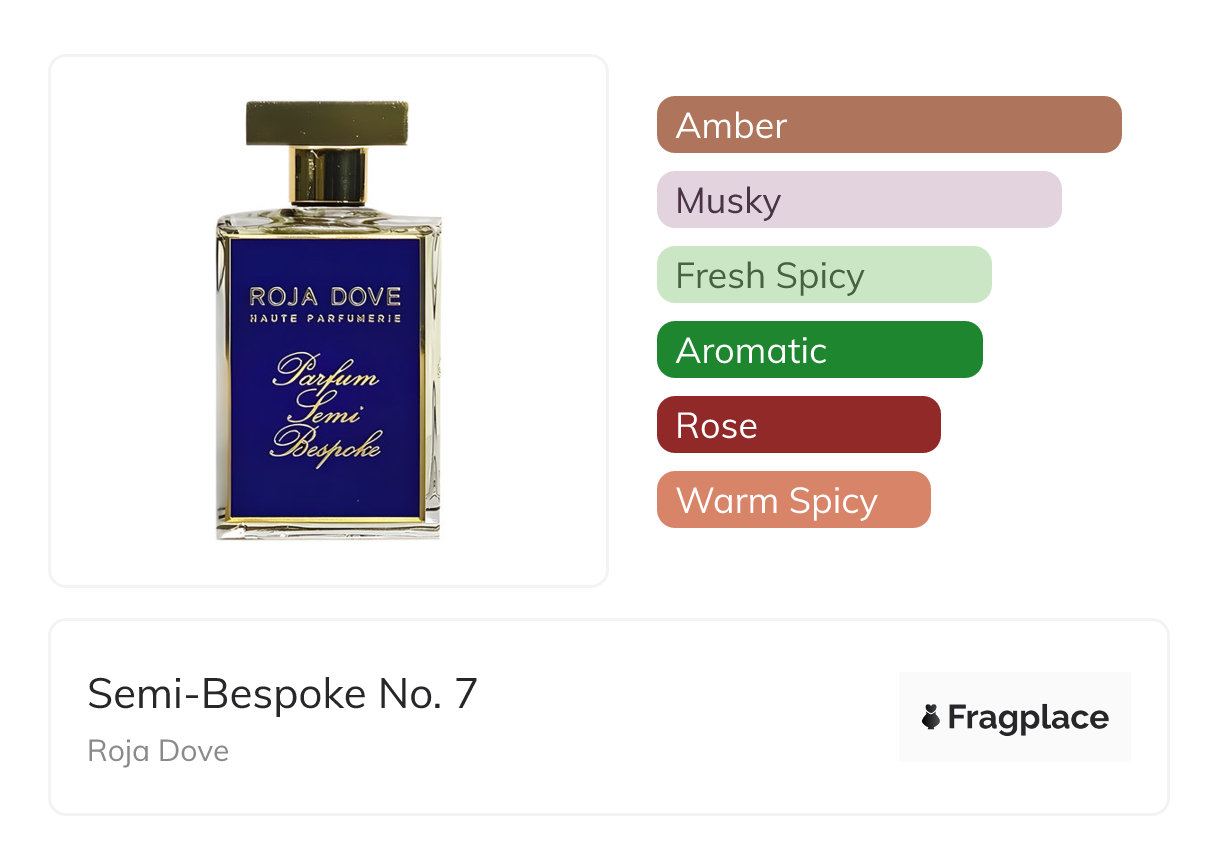Click the Fresh Spicy accord bar

[x=823, y=275]
